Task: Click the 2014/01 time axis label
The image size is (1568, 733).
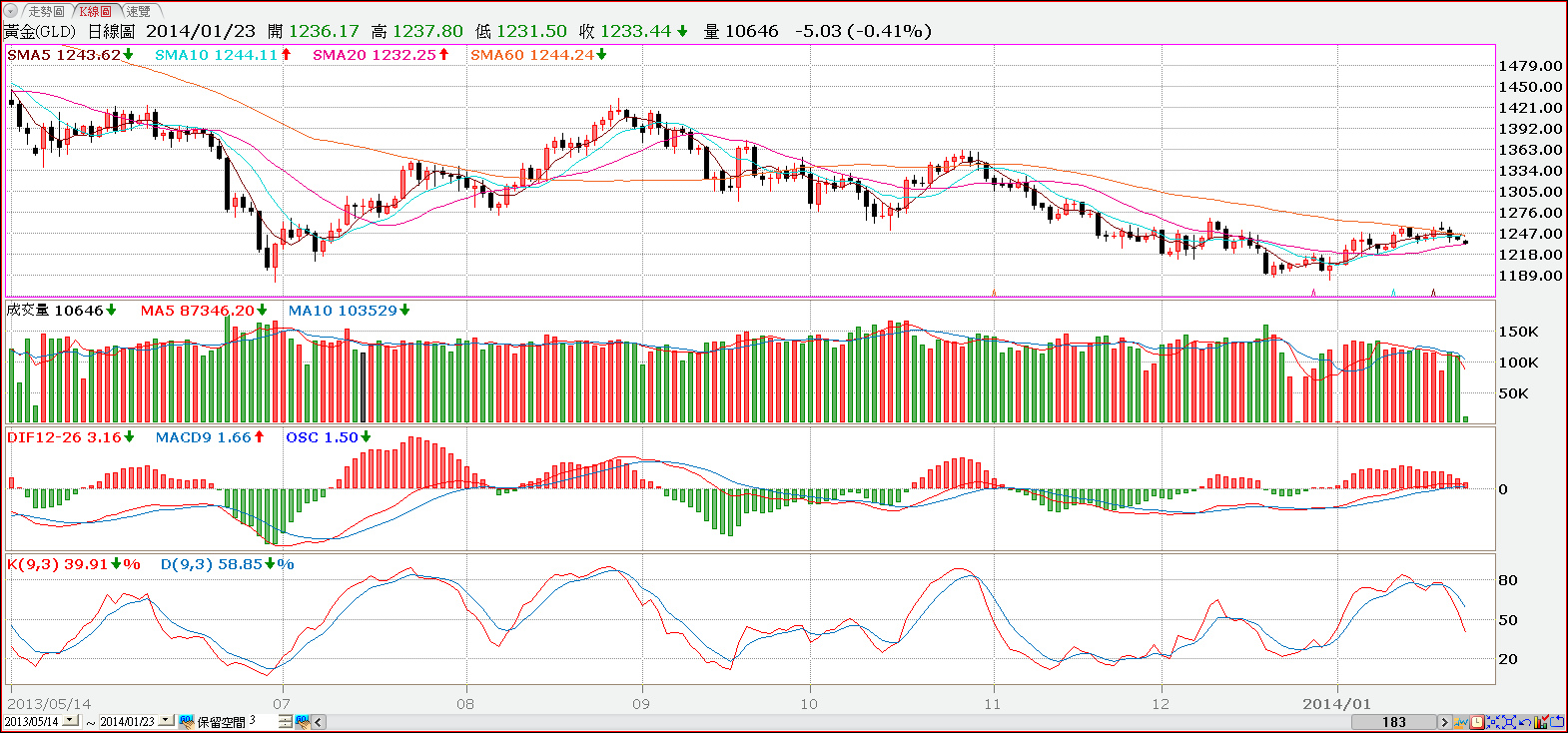Action: (1336, 703)
